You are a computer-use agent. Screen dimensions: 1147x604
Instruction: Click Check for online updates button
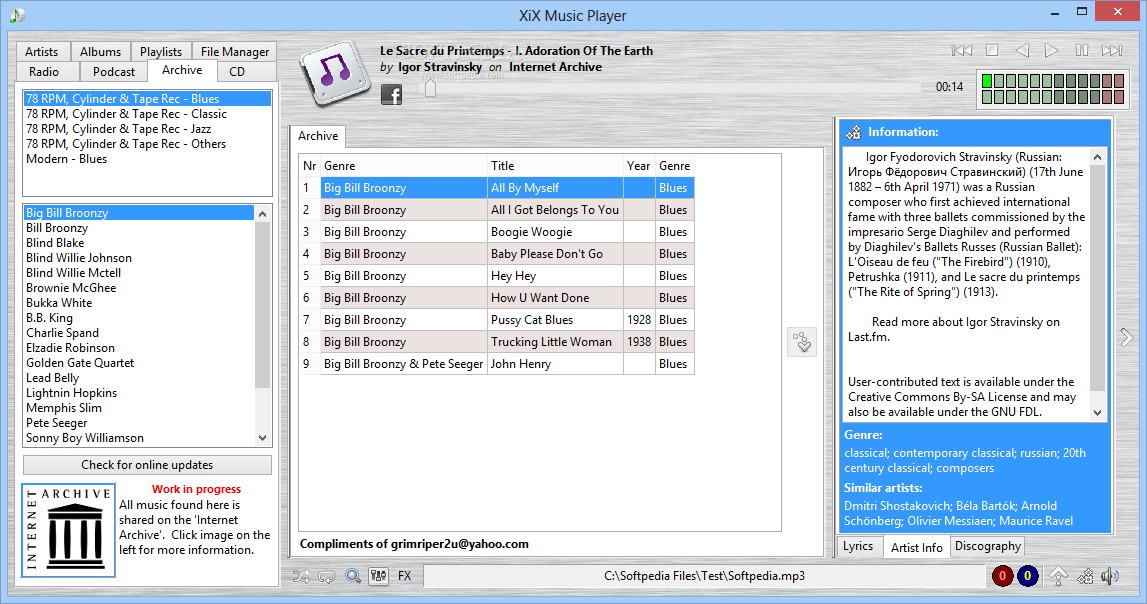click(x=147, y=465)
